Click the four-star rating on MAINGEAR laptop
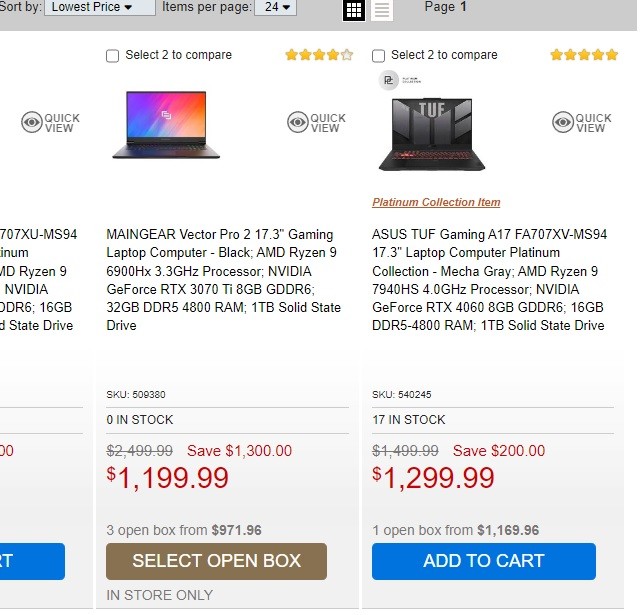 click(x=319, y=55)
